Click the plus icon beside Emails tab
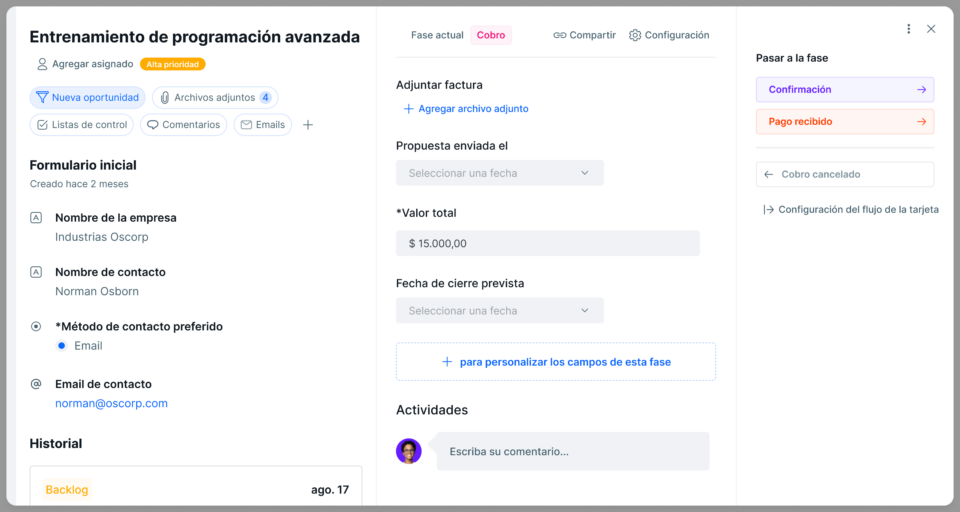Screen dimensions: 960x512 308,125
